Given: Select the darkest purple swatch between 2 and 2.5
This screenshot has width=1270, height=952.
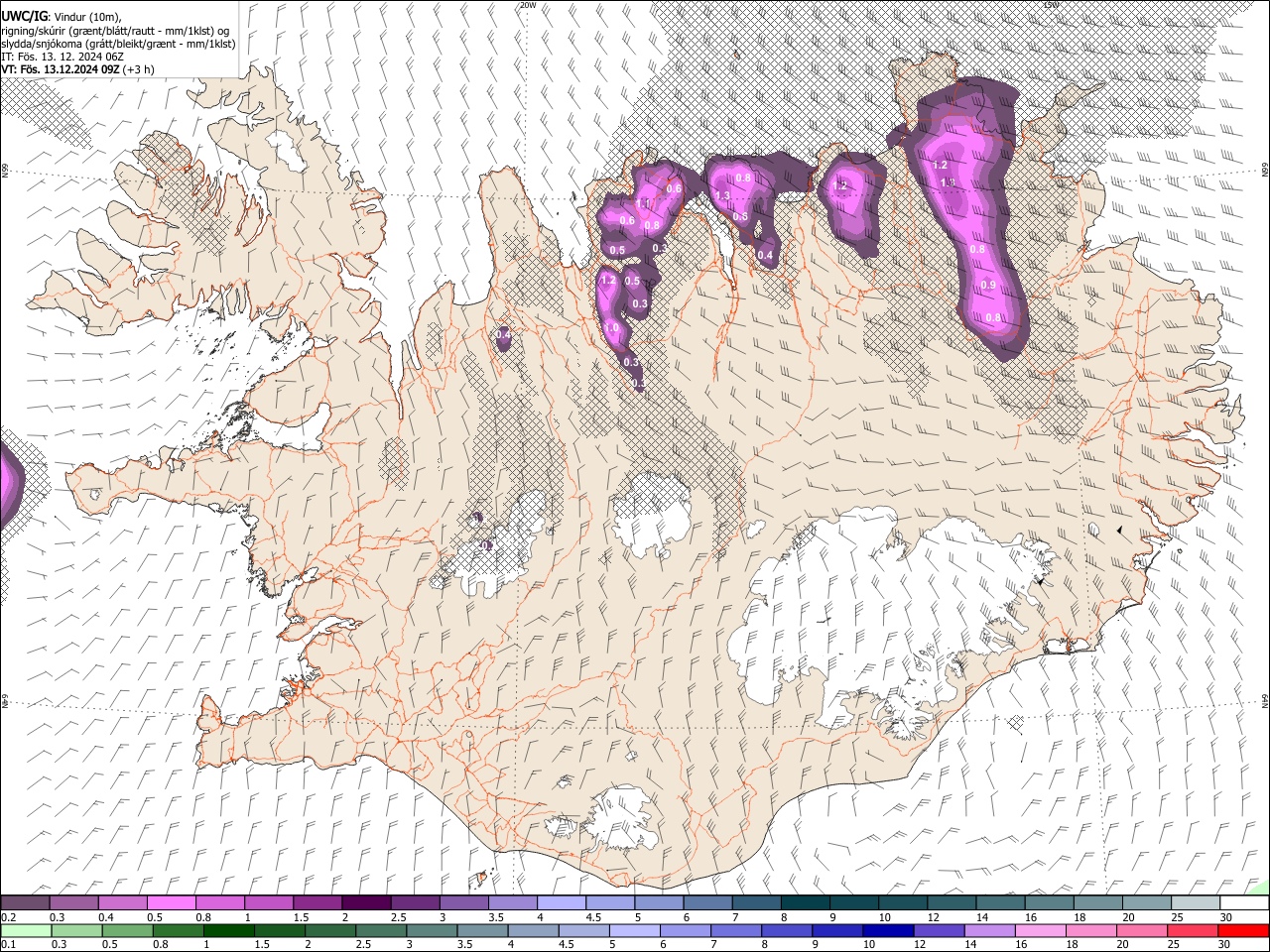Looking at the screenshot, I should point(365,902).
